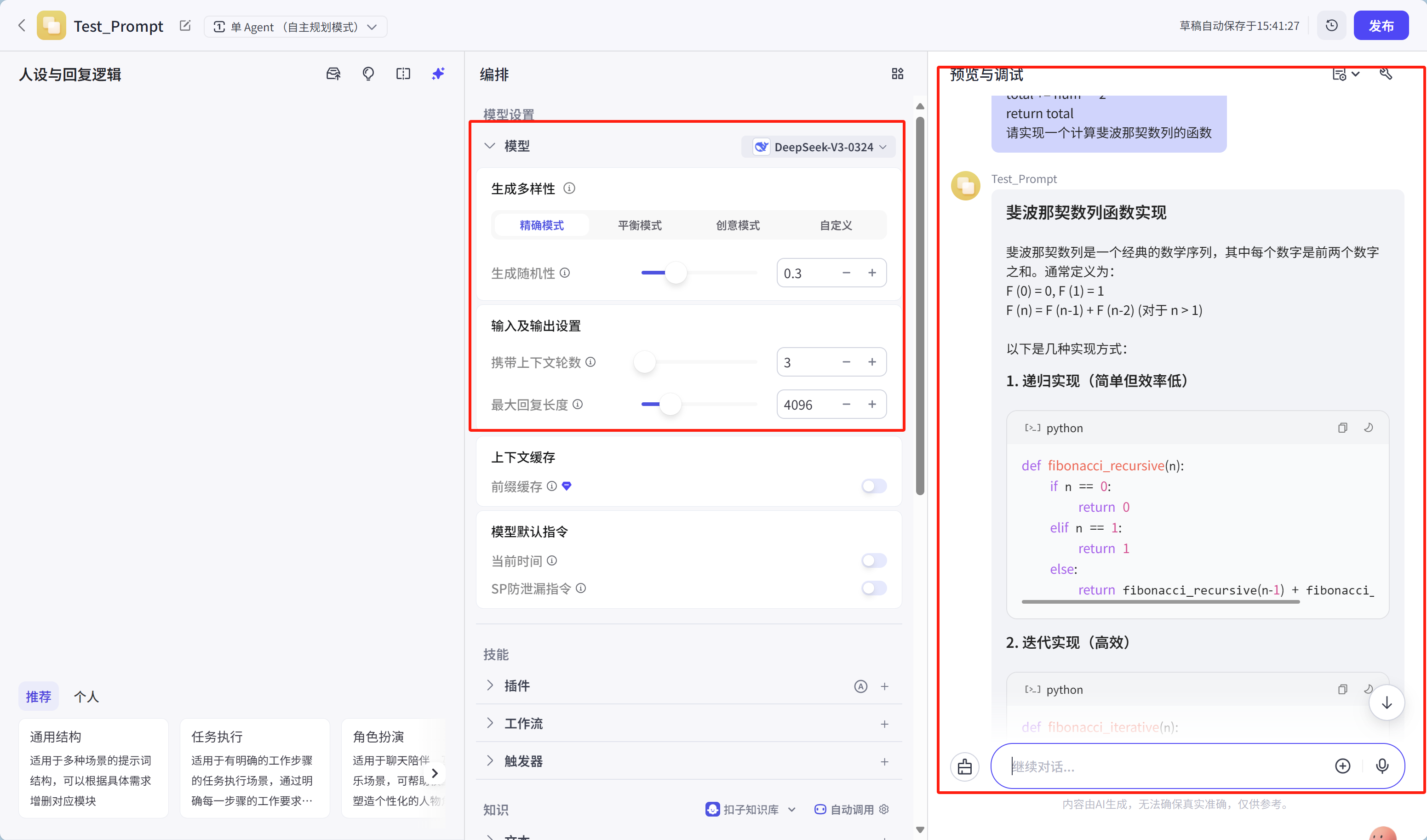Click the microphone voice input icon
Screen dimensions: 1427x840
(1381, 766)
